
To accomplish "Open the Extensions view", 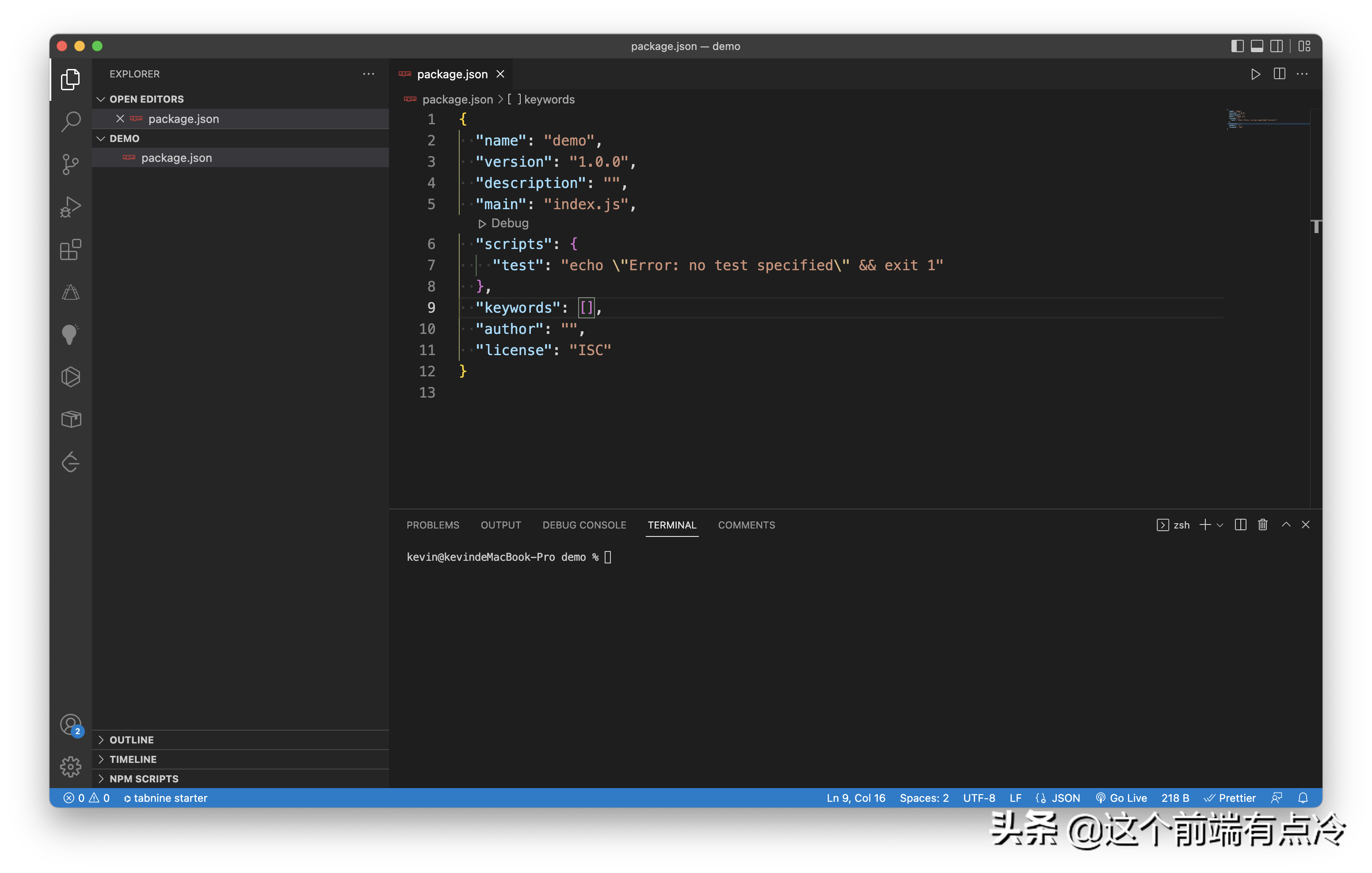I will point(71,249).
